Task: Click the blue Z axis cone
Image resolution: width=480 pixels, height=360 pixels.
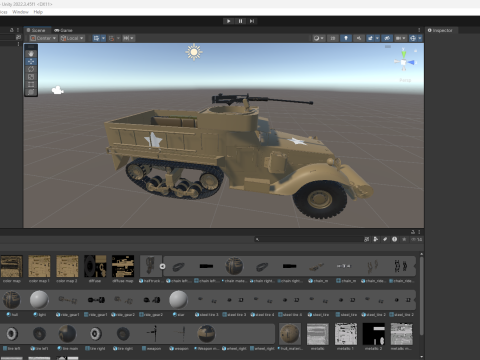Action: click(412, 62)
